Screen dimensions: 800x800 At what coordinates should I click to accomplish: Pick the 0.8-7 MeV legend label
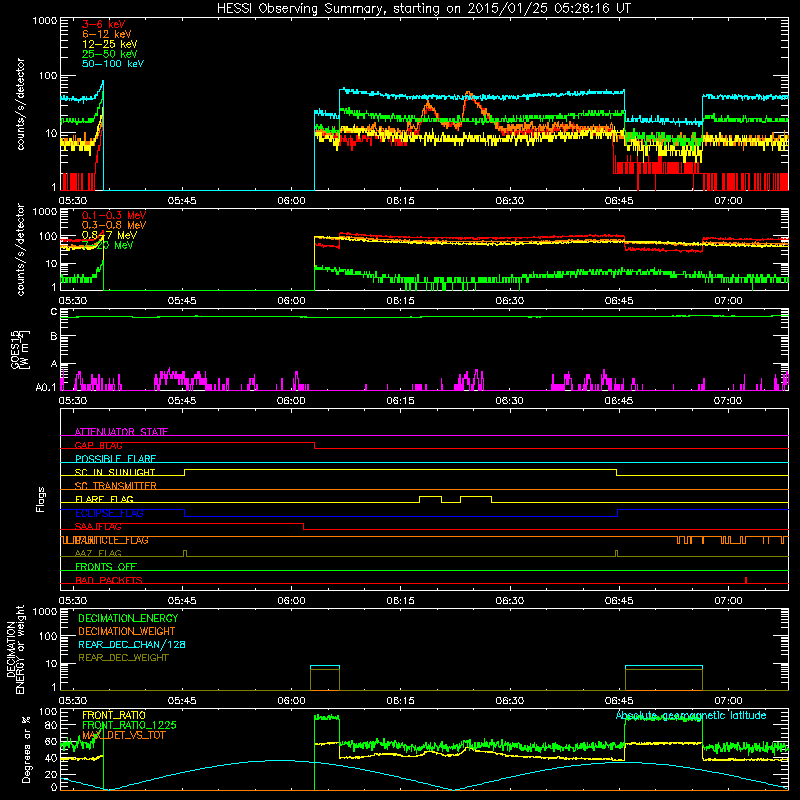pos(109,235)
